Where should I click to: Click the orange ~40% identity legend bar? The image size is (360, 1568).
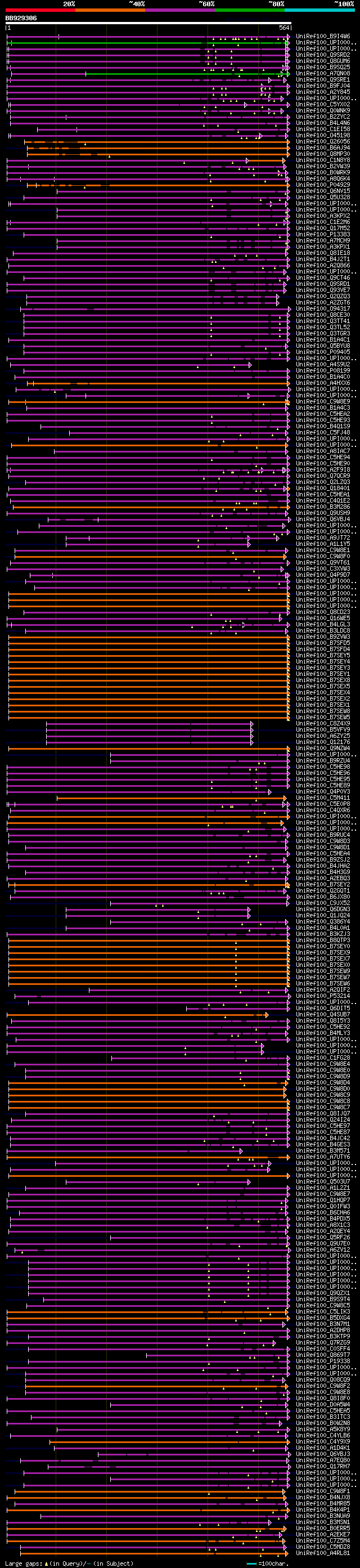point(110,10)
